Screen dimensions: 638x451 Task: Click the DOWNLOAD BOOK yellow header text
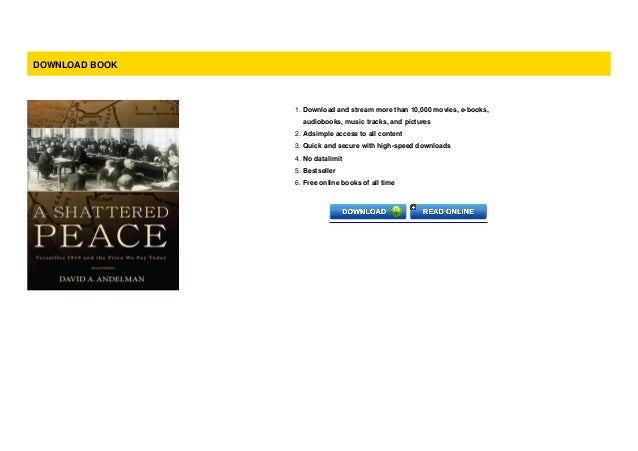pyautogui.click(x=75, y=65)
